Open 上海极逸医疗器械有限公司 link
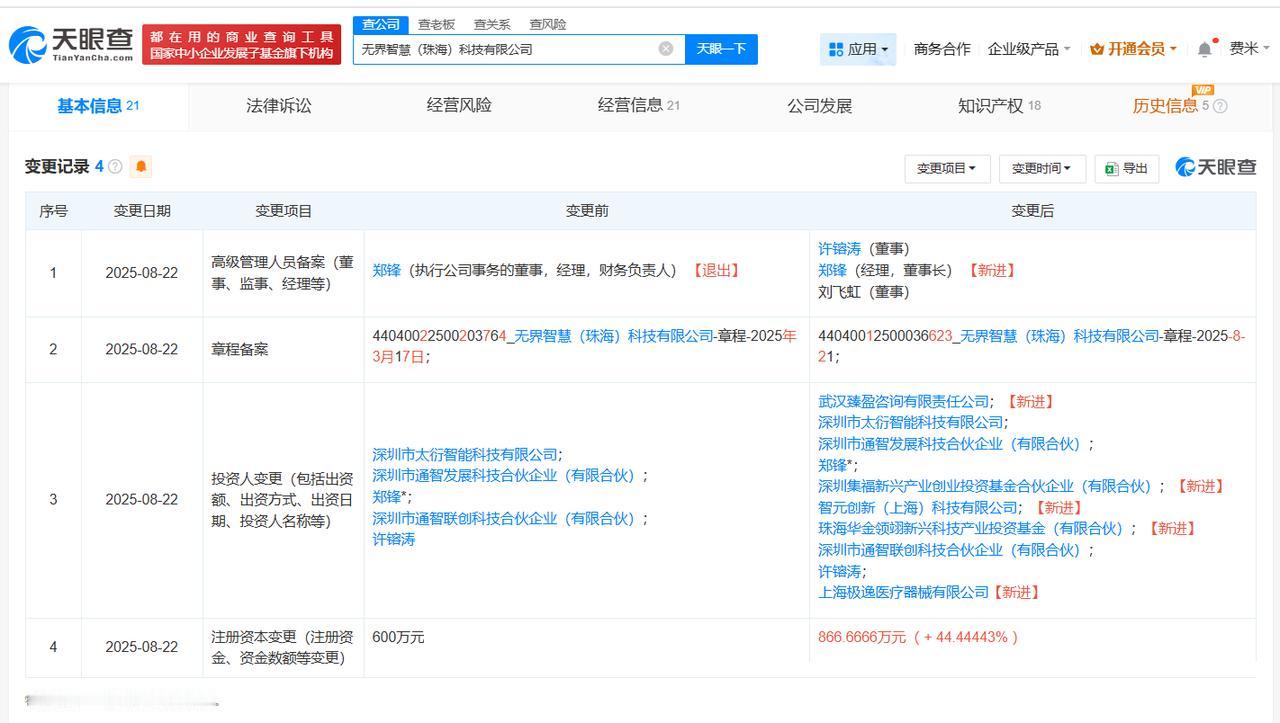The height and width of the screenshot is (723, 1280). [x=903, y=592]
